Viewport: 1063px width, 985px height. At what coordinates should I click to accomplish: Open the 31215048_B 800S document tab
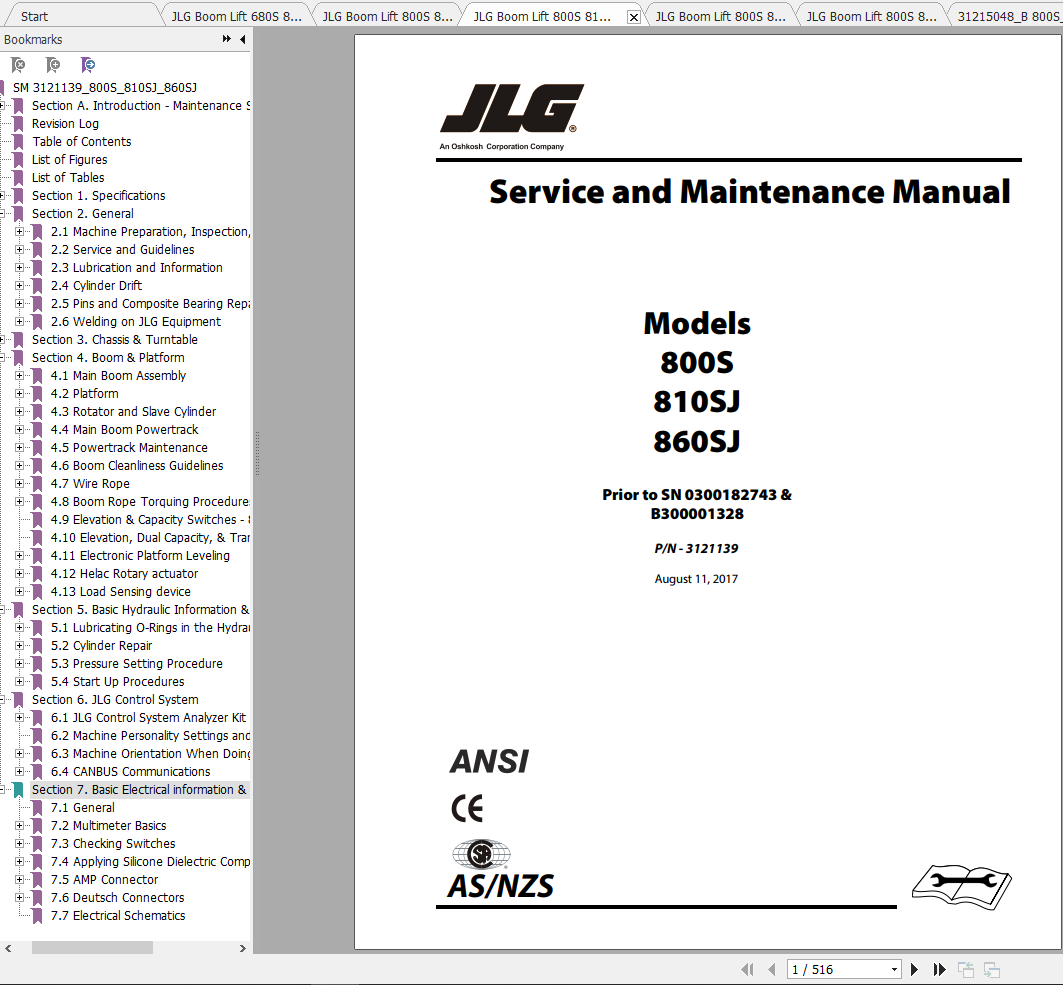coord(1007,16)
